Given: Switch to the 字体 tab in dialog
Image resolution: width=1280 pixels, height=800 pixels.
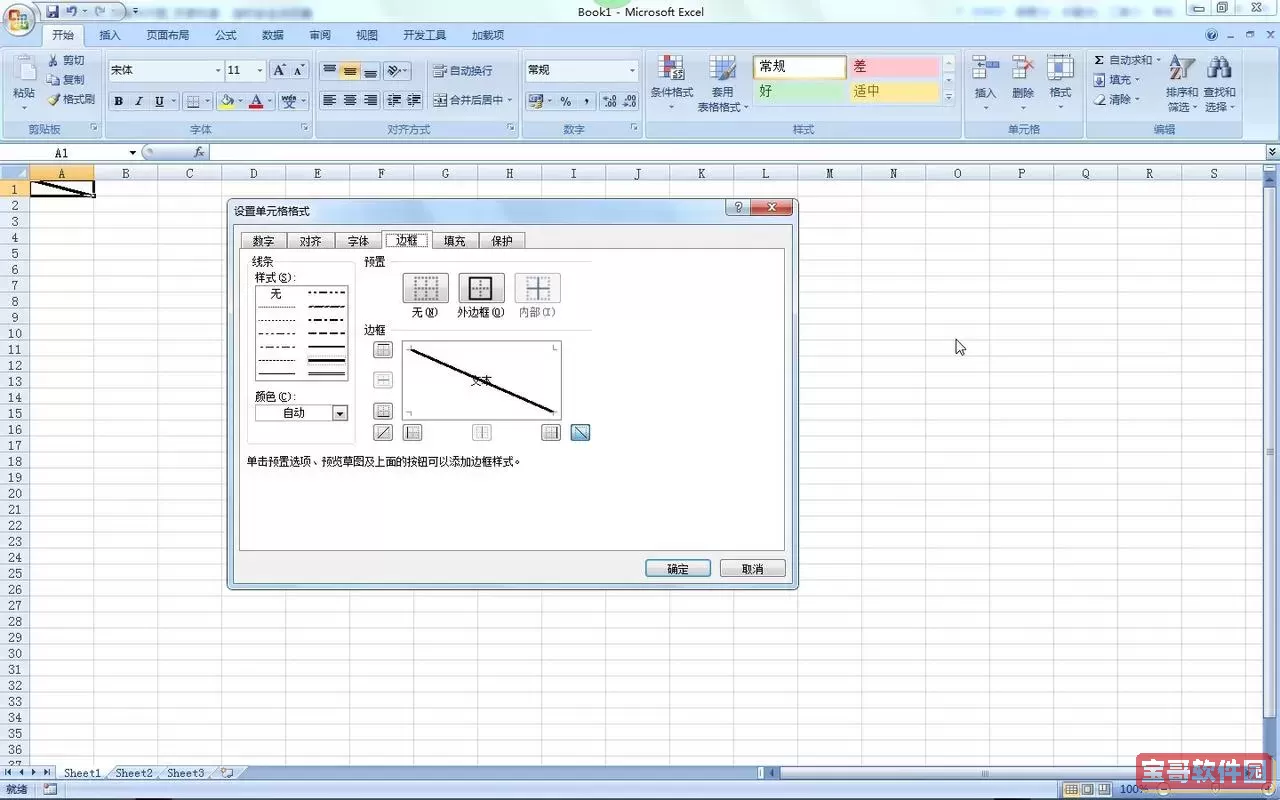Looking at the screenshot, I should tap(358, 241).
